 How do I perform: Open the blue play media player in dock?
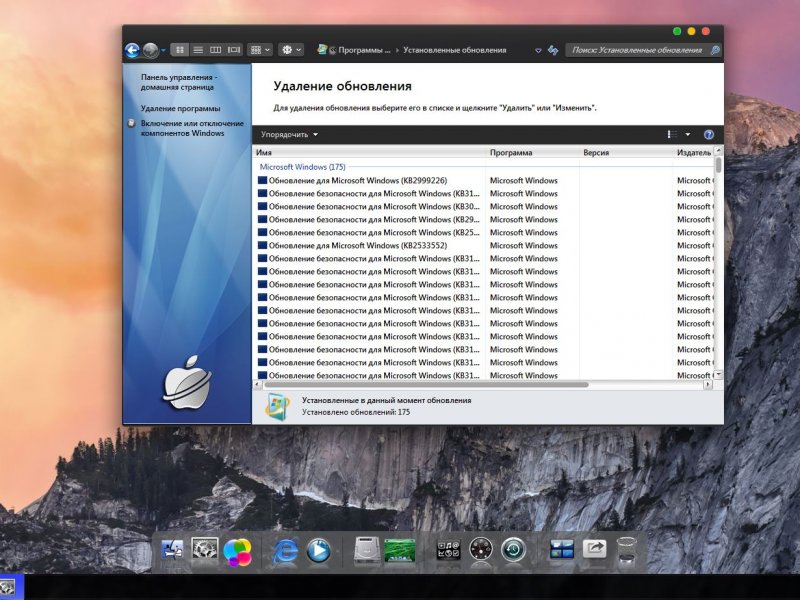[x=318, y=551]
